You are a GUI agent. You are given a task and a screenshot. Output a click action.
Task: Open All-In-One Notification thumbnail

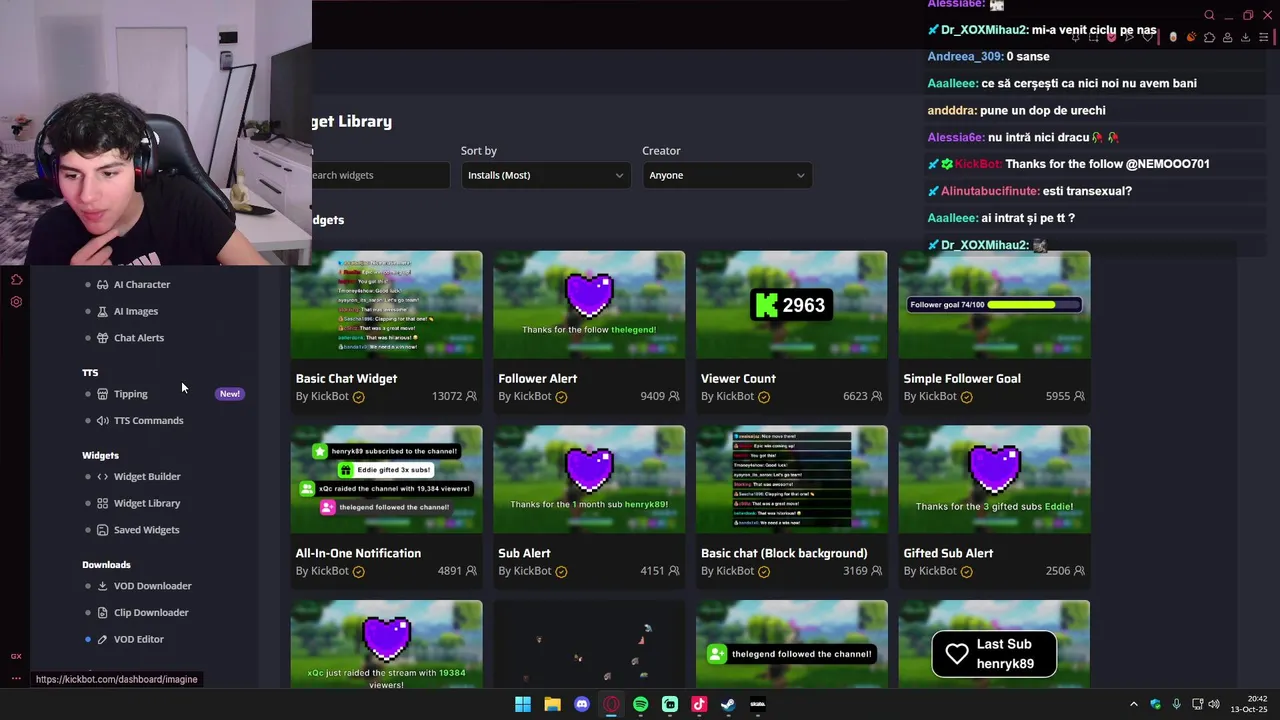(387, 479)
